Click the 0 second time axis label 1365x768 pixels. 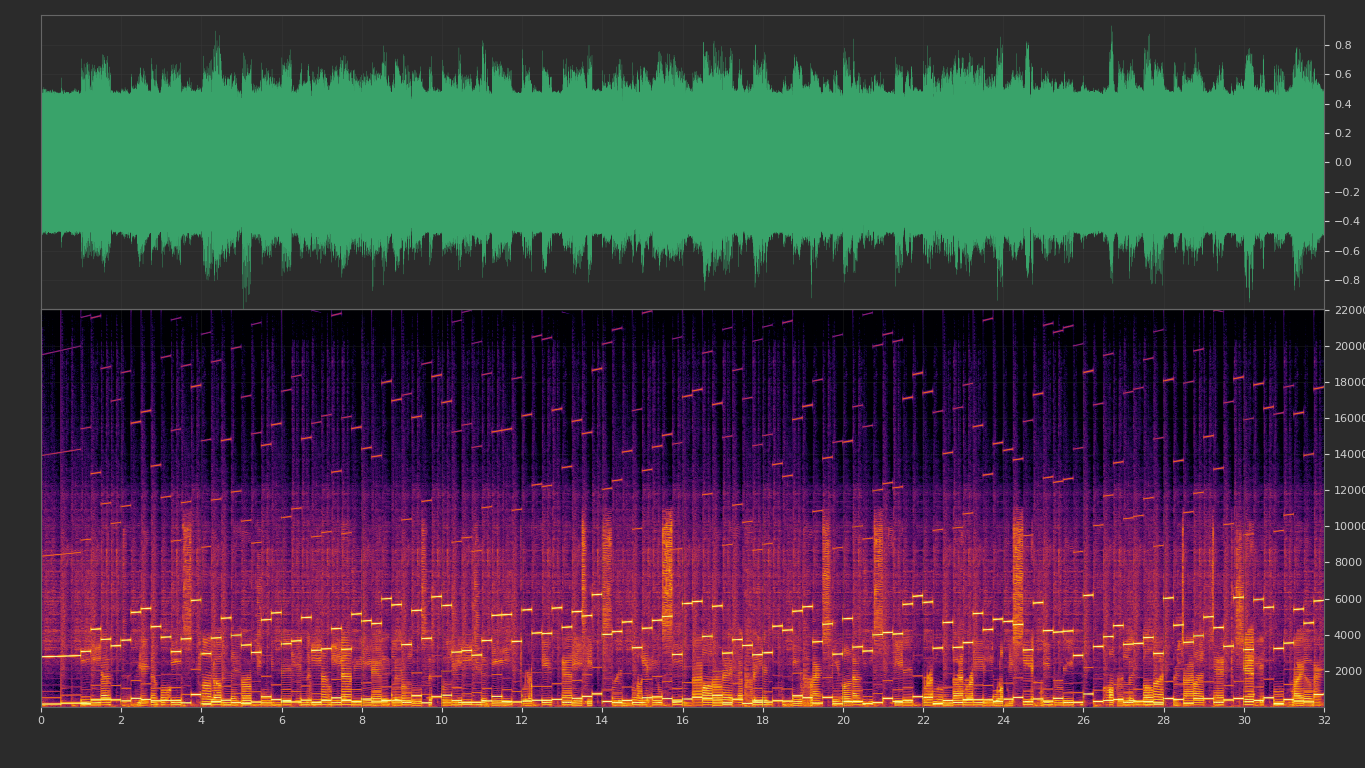[x=41, y=720]
